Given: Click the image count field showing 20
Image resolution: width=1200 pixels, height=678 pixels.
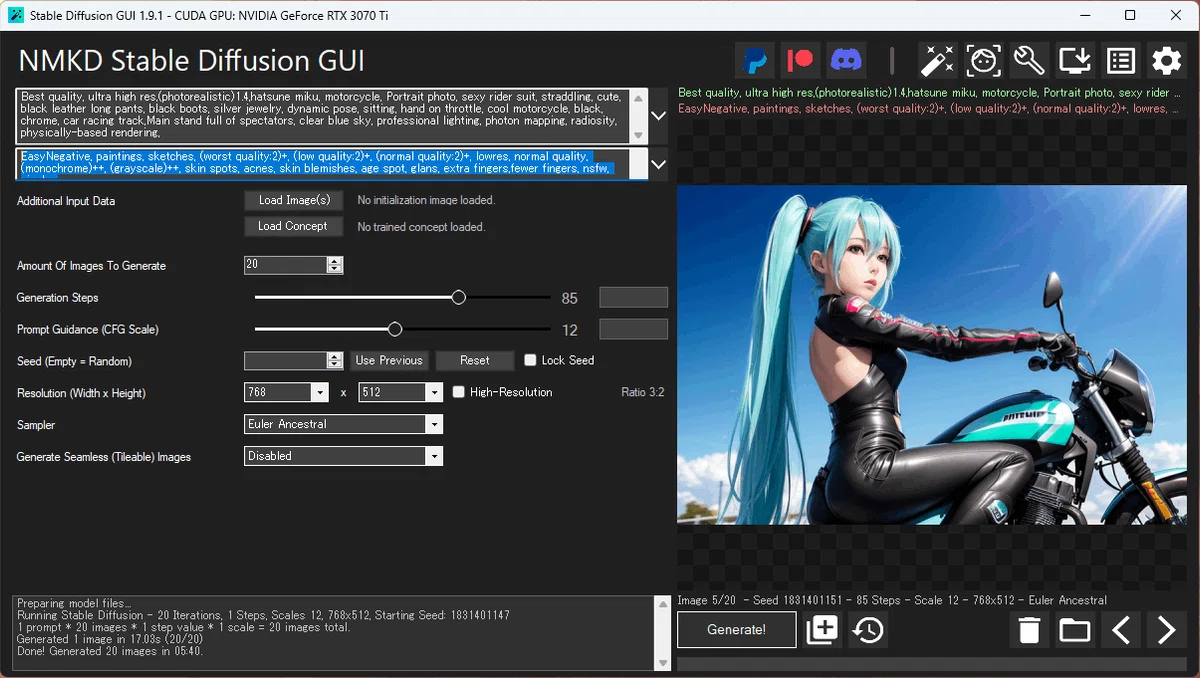Looking at the screenshot, I should (286, 265).
